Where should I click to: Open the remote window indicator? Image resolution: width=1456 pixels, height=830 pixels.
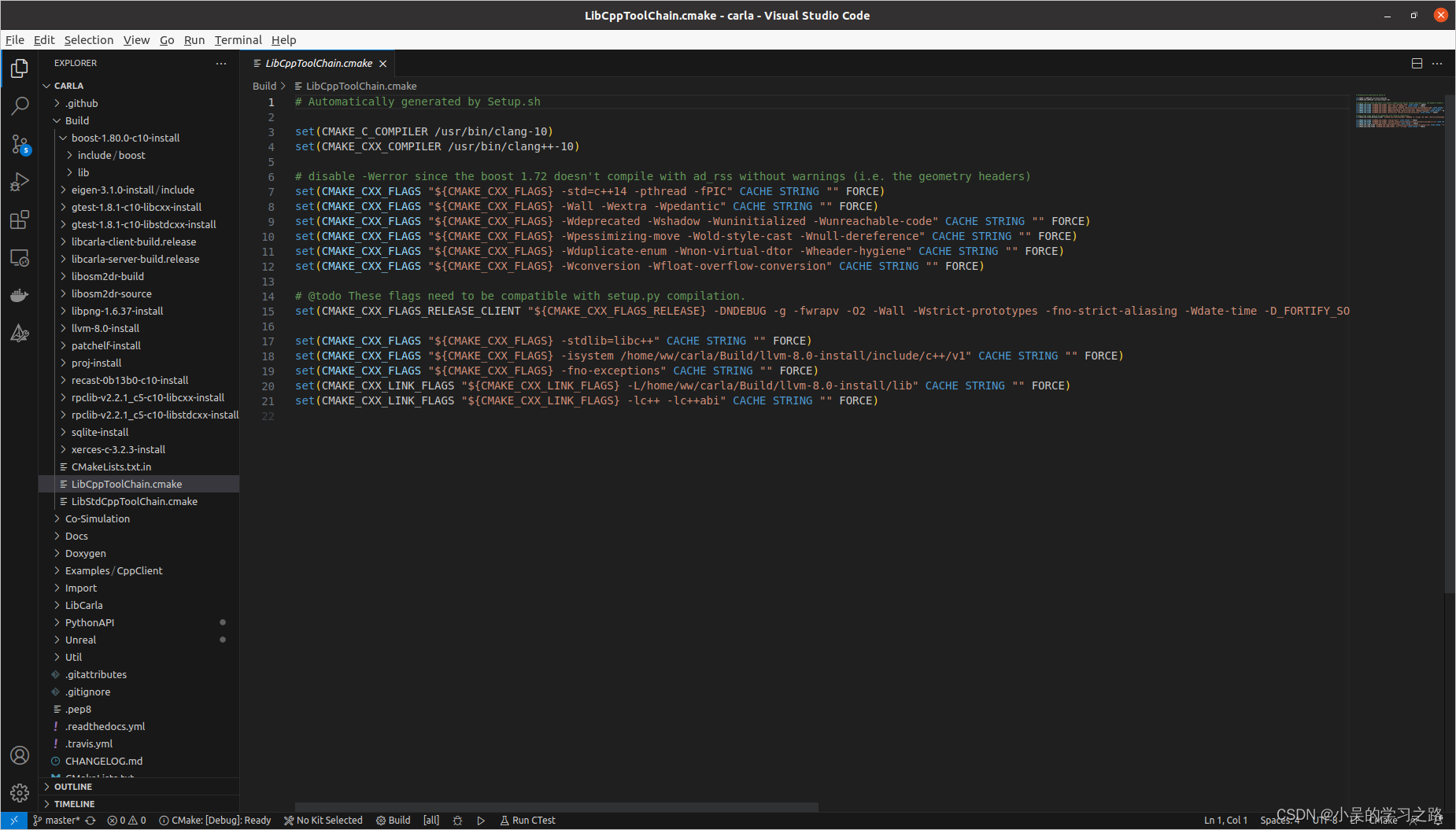coord(14,820)
